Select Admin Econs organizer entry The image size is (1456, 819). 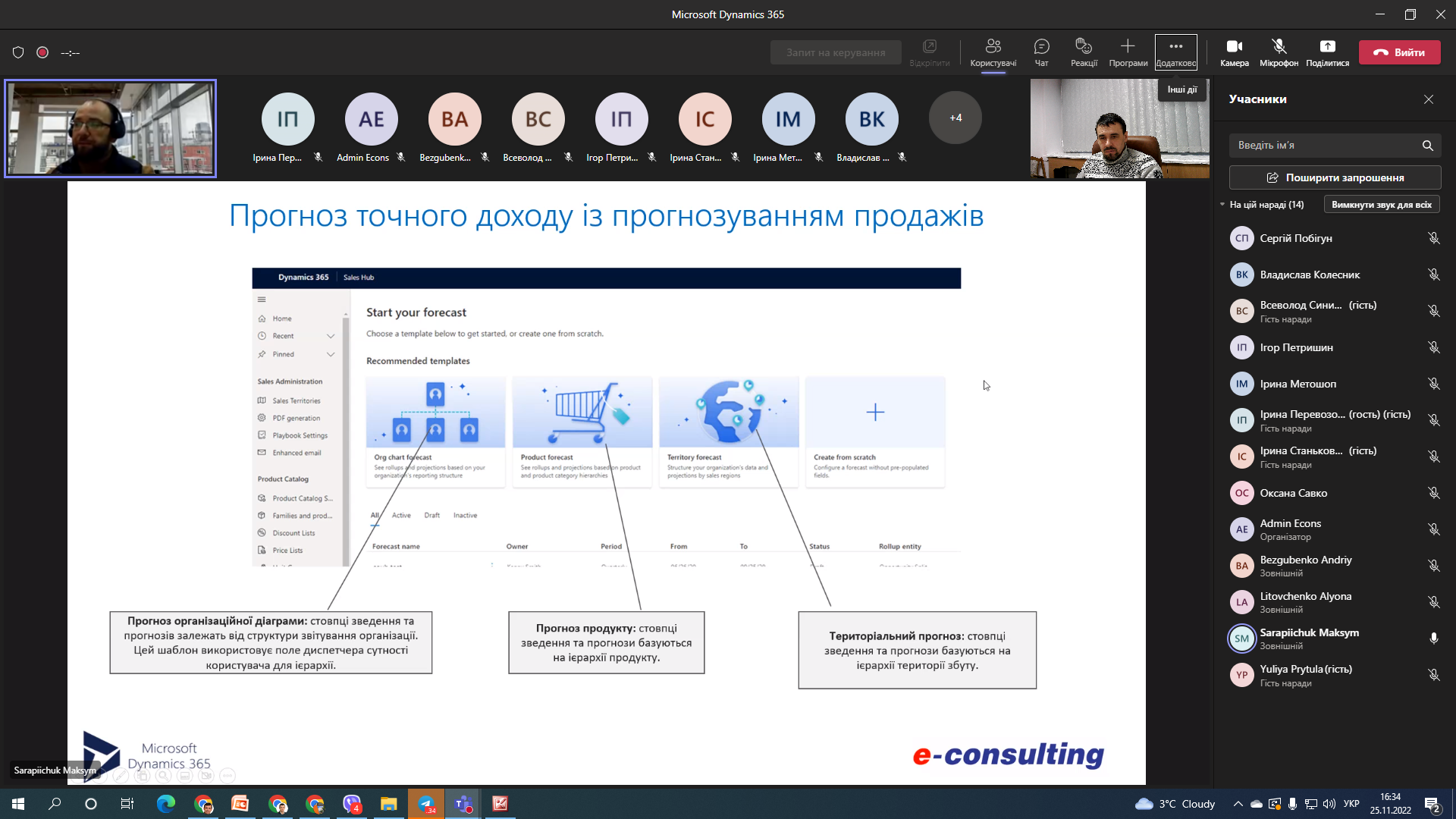tap(1290, 529)
